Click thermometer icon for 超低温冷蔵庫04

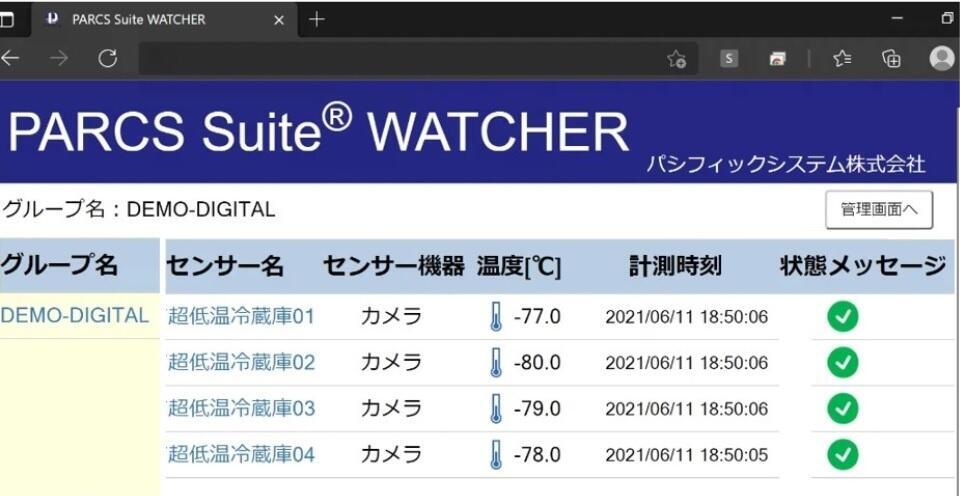click(496, 456)
